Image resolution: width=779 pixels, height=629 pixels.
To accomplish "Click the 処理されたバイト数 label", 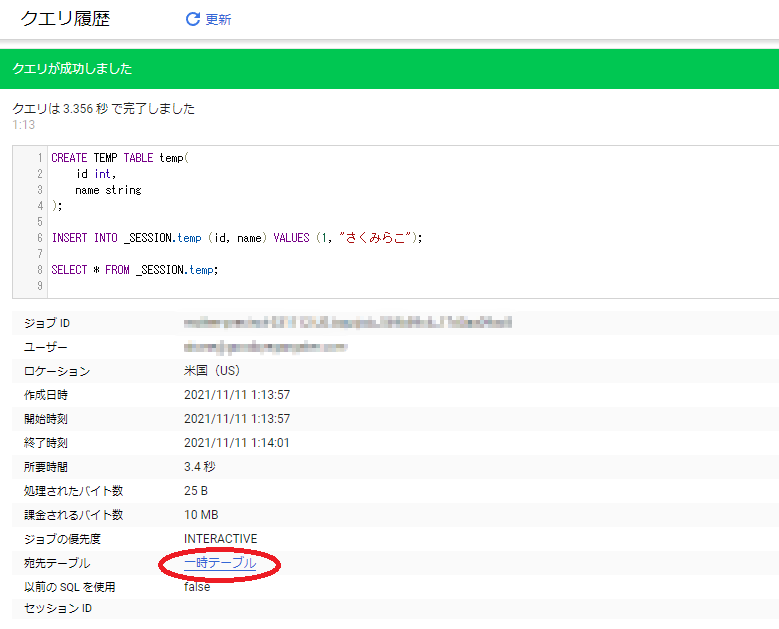I will pos(74,491).
